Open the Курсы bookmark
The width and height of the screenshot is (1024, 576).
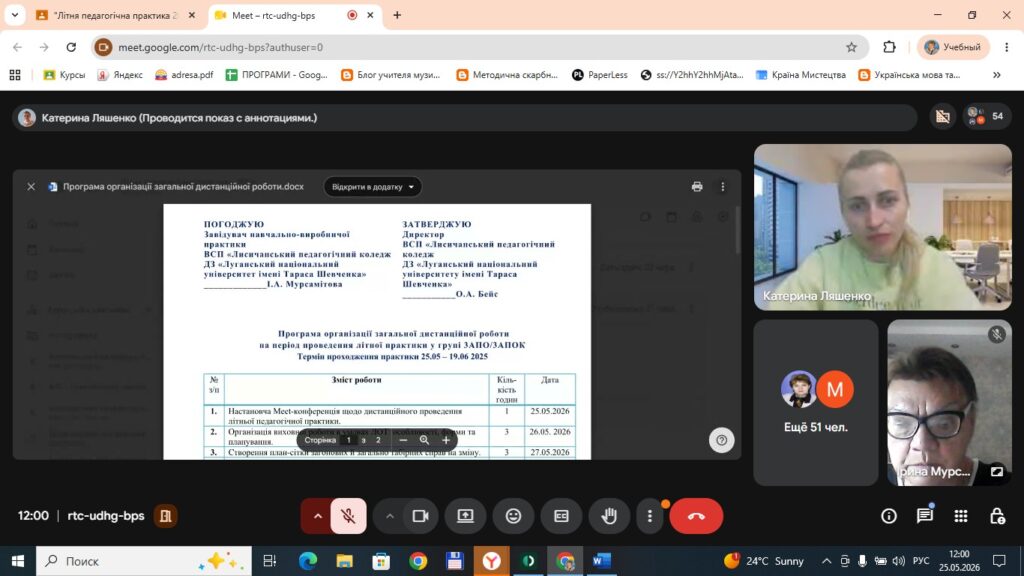[64, 75]
